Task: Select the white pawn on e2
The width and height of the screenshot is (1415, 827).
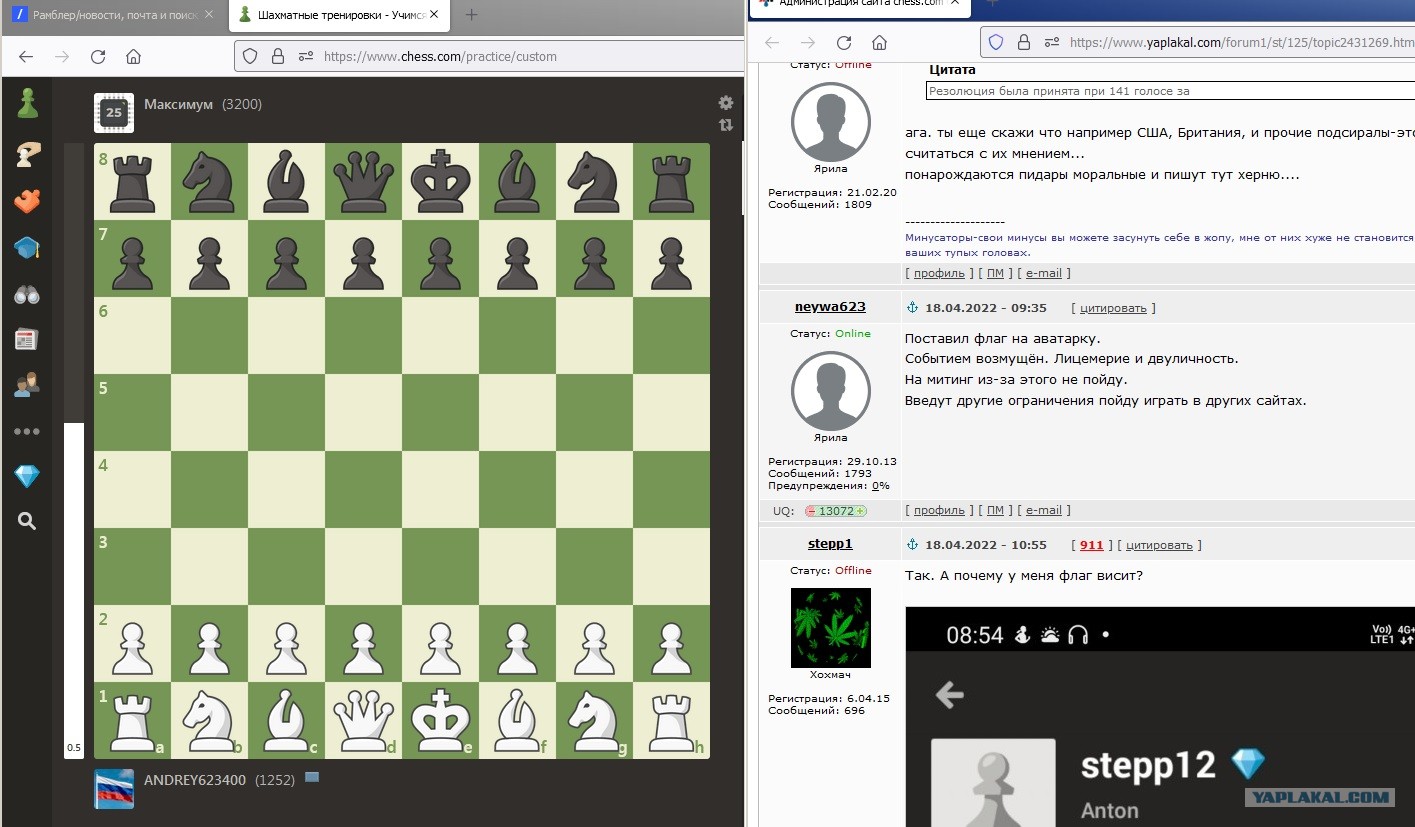Action: tap(440, 643)
